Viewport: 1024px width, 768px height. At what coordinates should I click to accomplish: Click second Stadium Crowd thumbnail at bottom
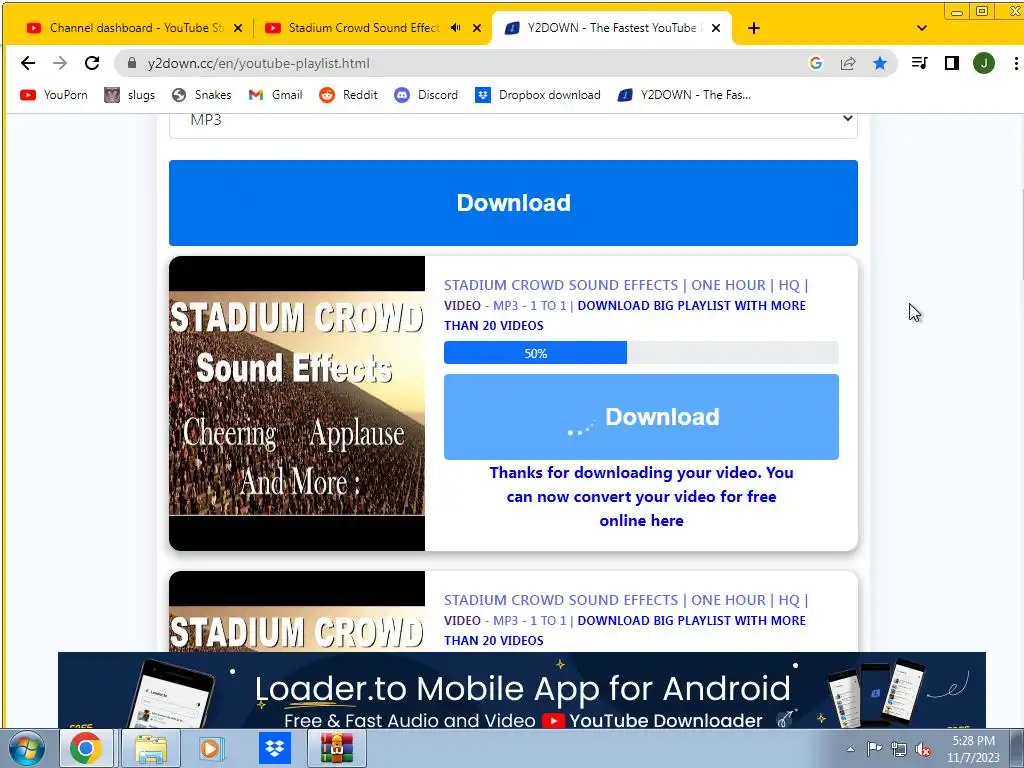[296, 612]
